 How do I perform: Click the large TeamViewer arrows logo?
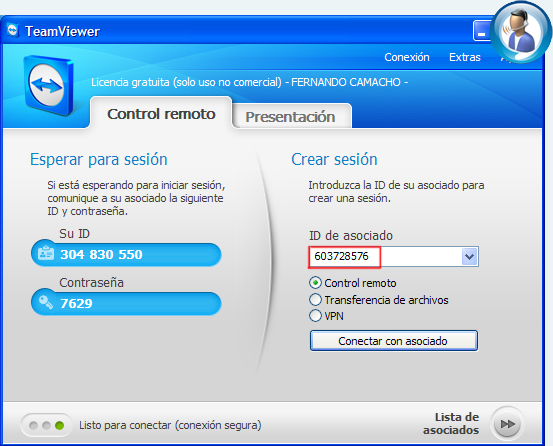click(48, 85)
